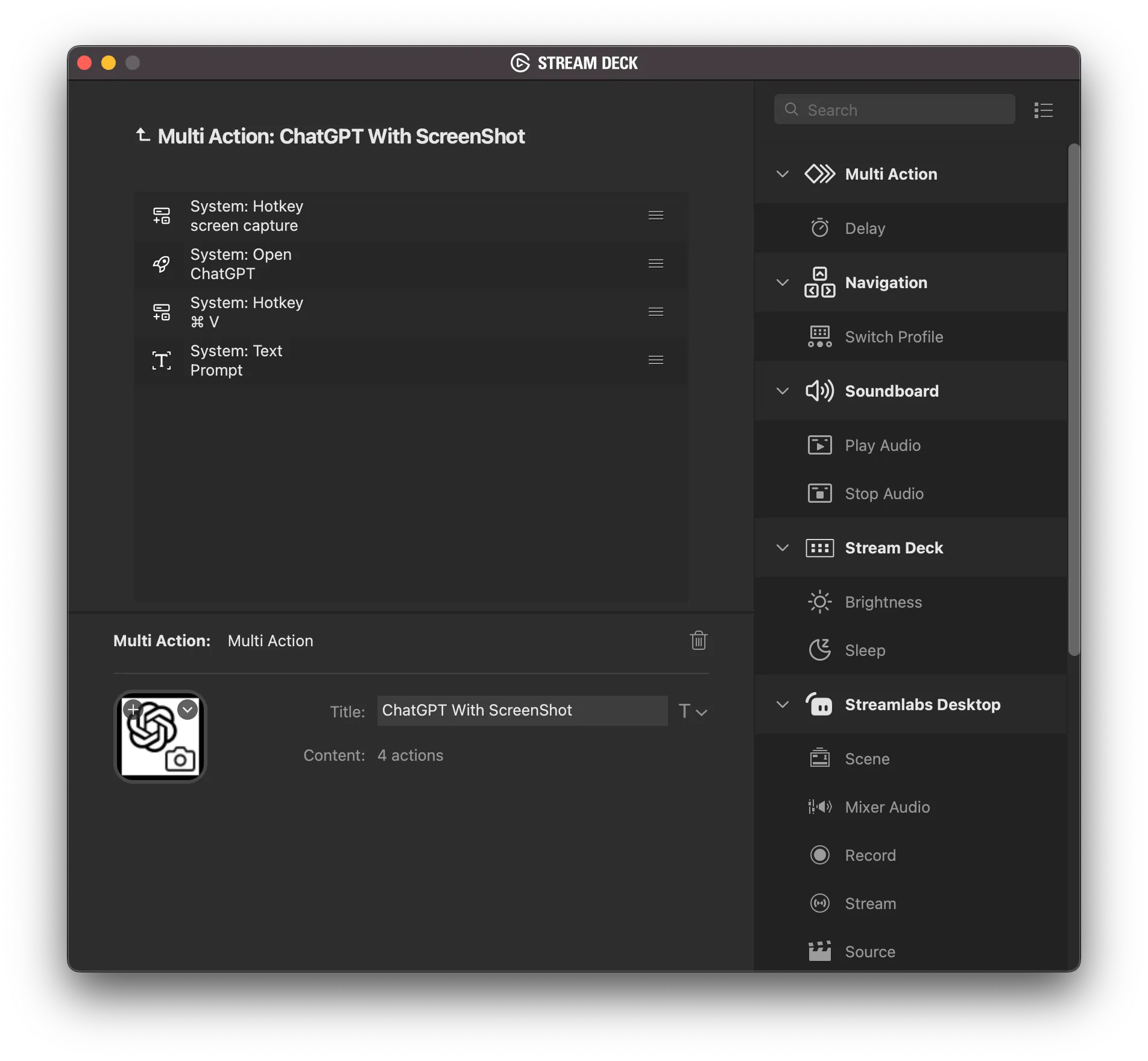1148x1061 pixels.
Task: Choose the Source action label
Action: (870, 951)
